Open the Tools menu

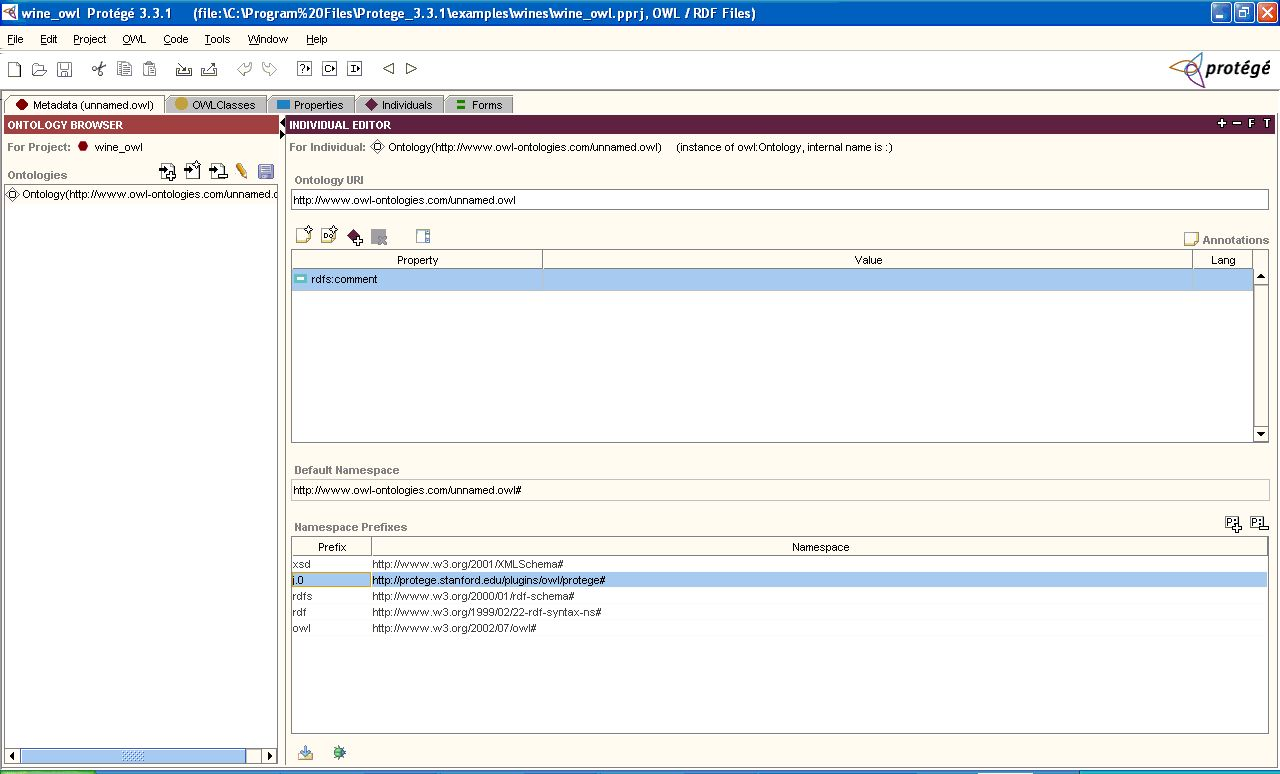(x=217, y=39)
